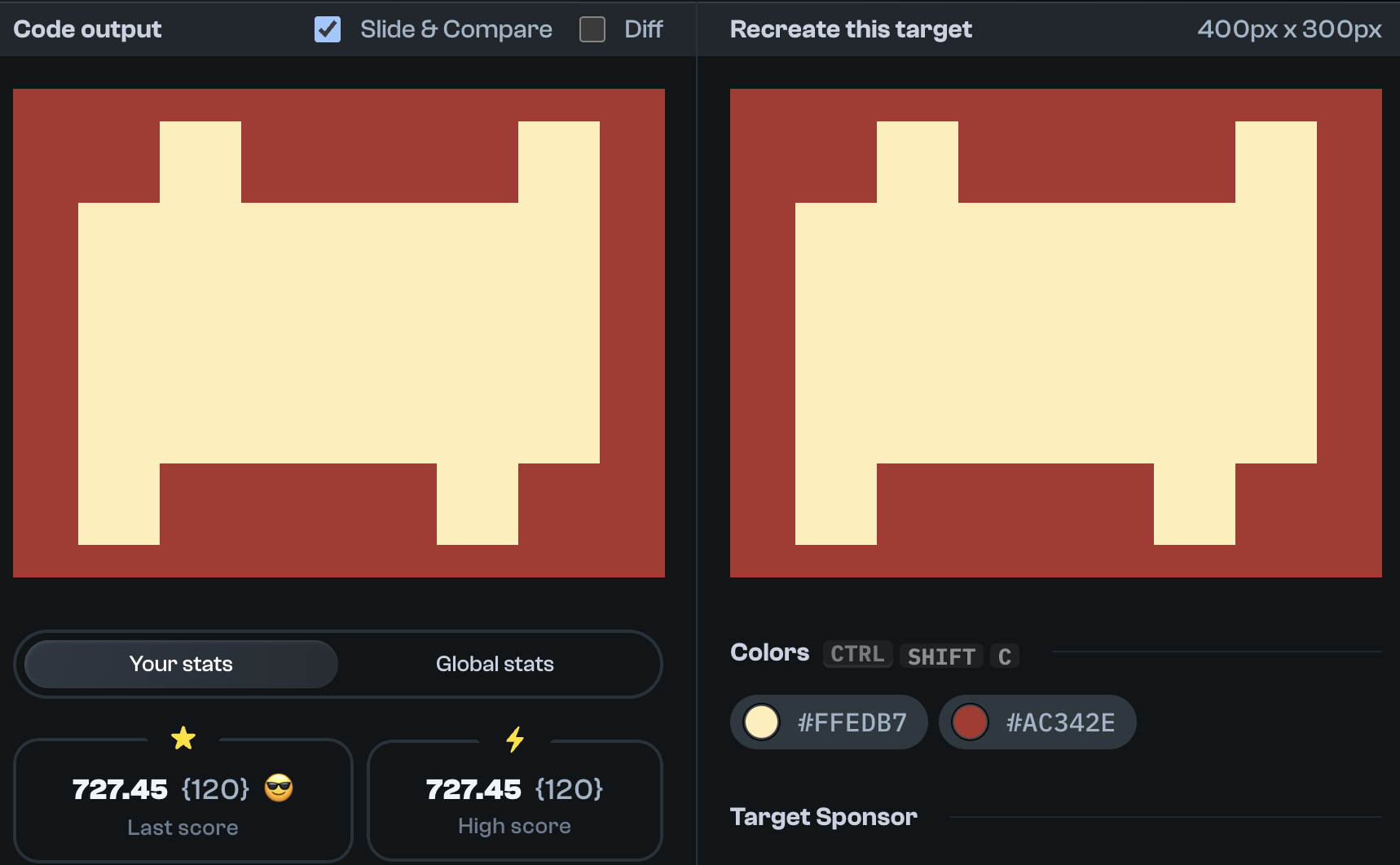
Task: Click the sunglasses emoji next to the last score
Action: tap(278, 788)
